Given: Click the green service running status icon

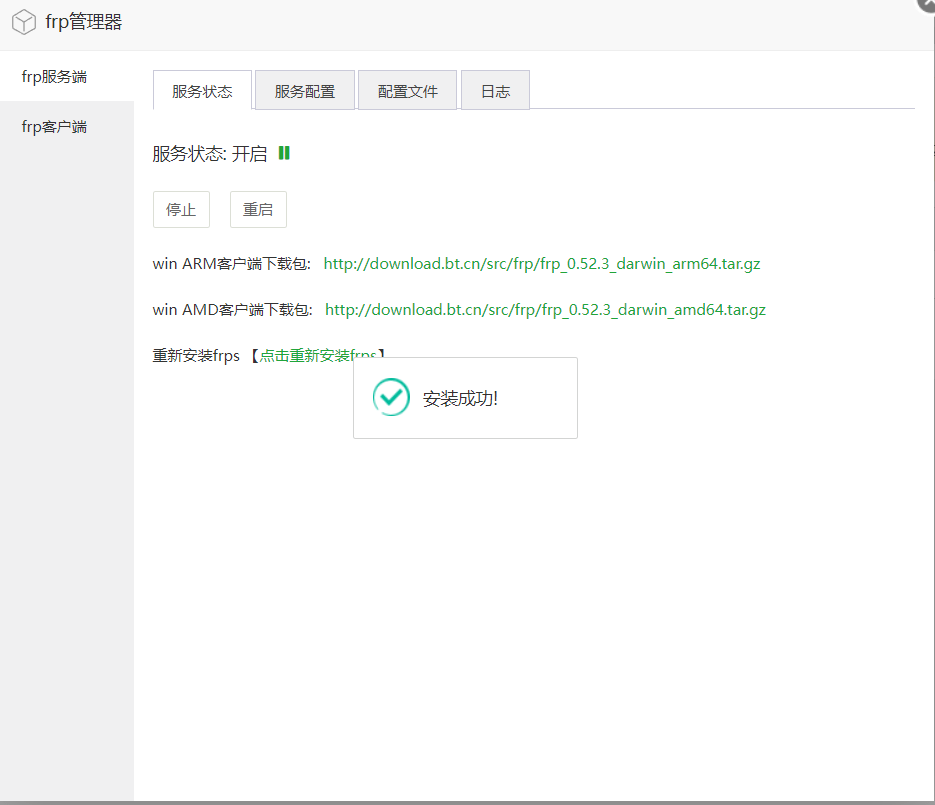Looking at the screenshot, I should [x=284, y=153].
